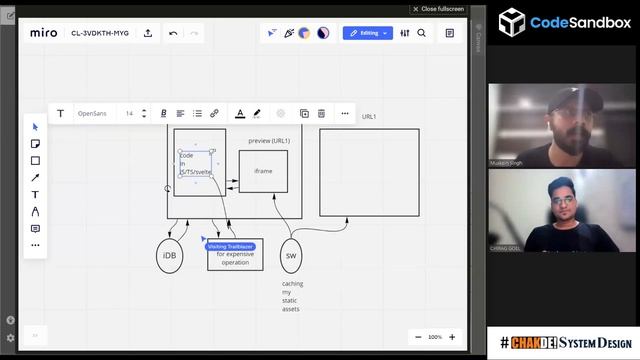Undo the last action

tap(173, 33)
